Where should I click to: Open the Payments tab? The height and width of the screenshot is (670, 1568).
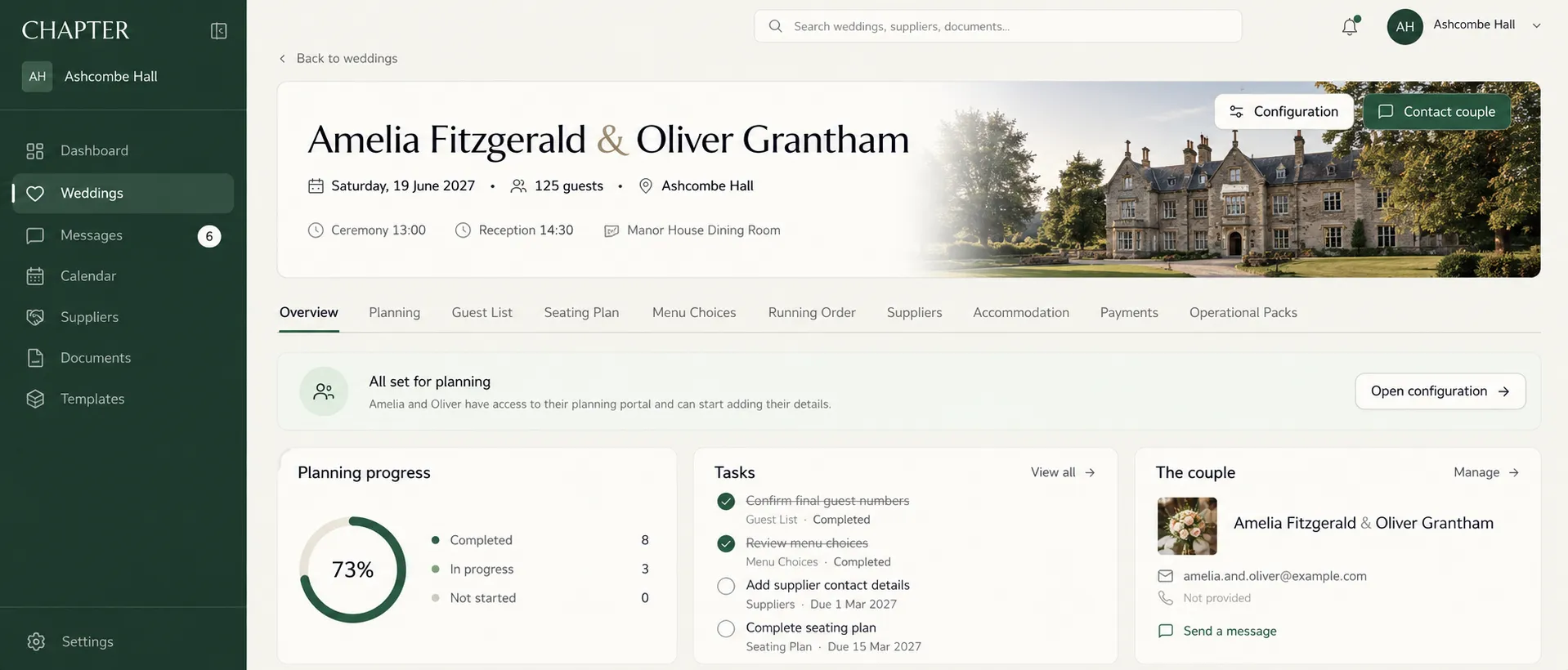point(1129,312)
